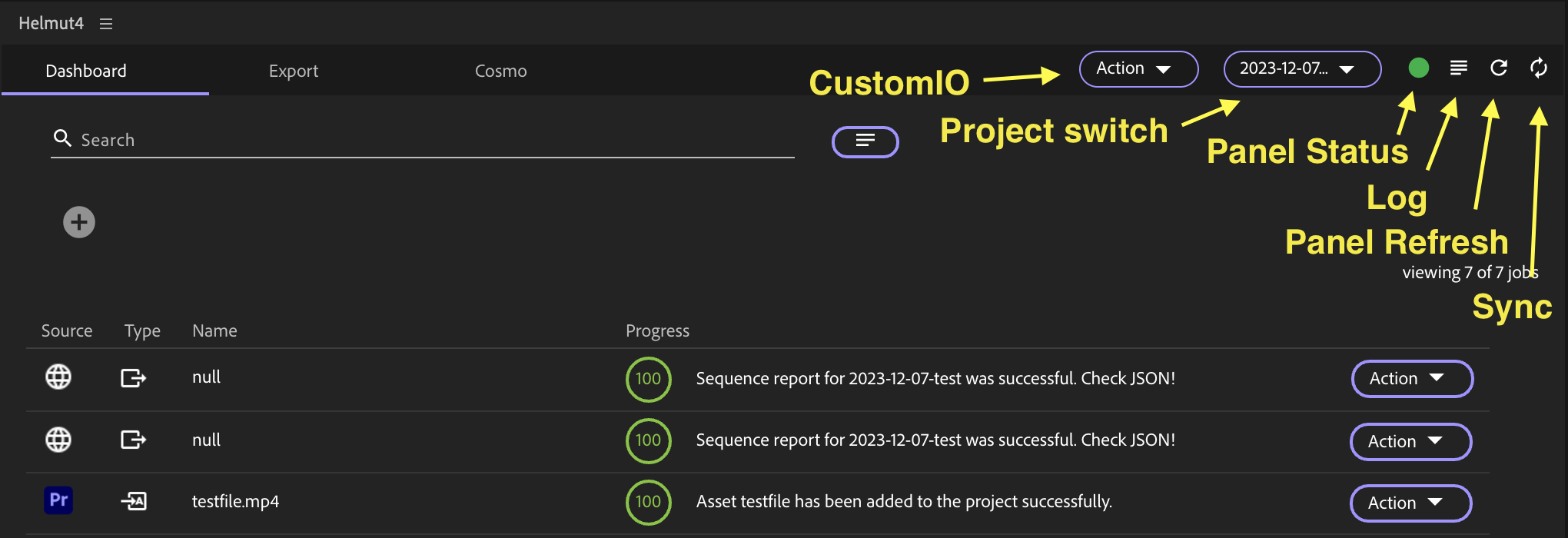Select the Dashboard tab

(86, 71)
